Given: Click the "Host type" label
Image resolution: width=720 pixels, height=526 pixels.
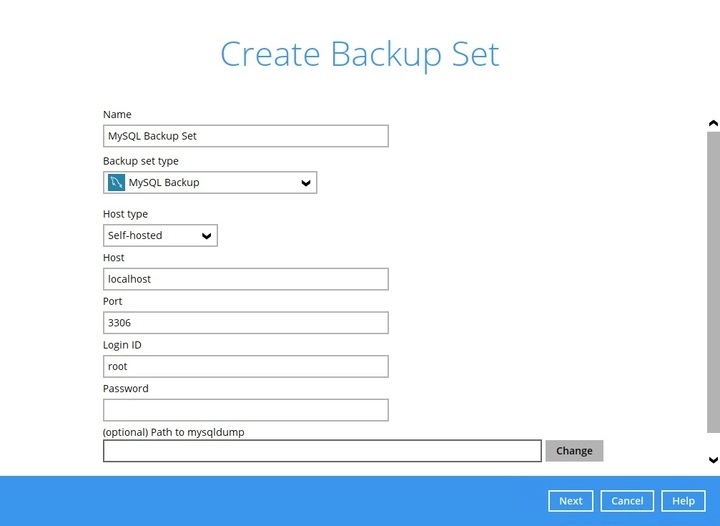Looking at the screenshot, I should 125,214.
